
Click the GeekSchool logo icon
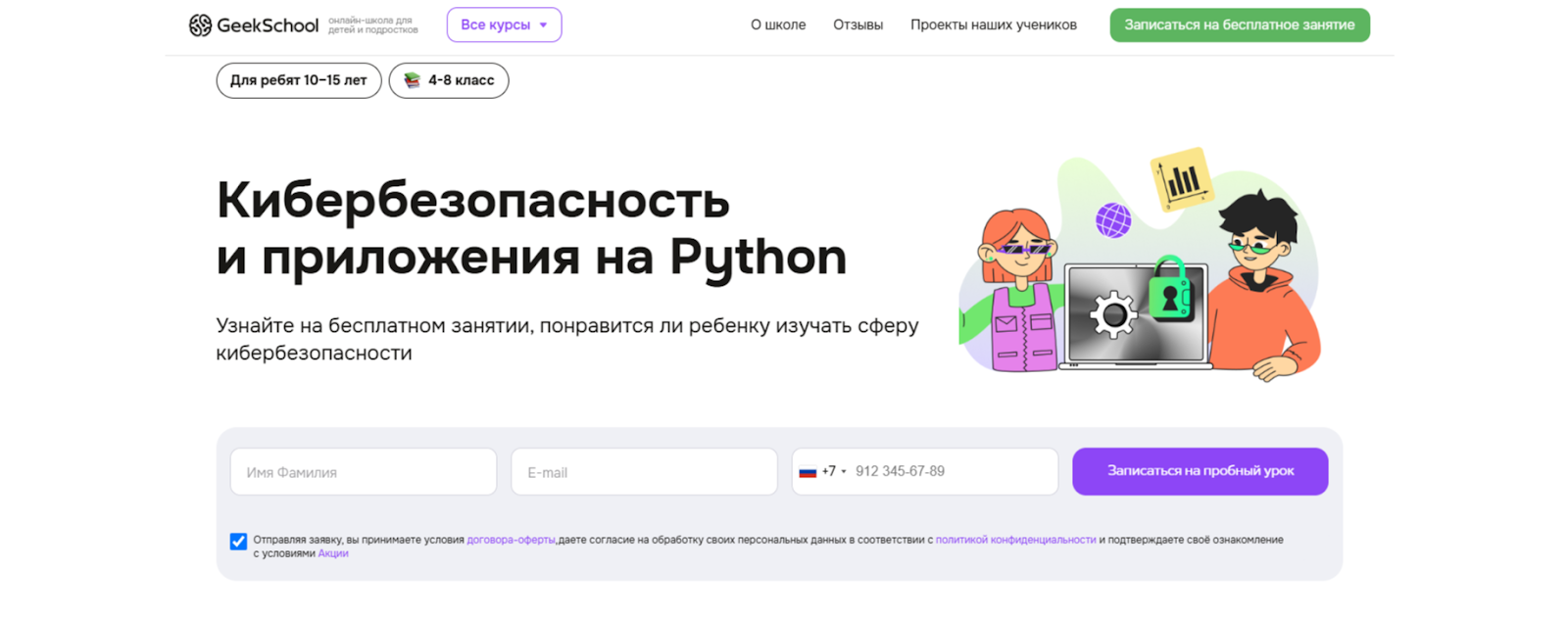tap(200, 25)
